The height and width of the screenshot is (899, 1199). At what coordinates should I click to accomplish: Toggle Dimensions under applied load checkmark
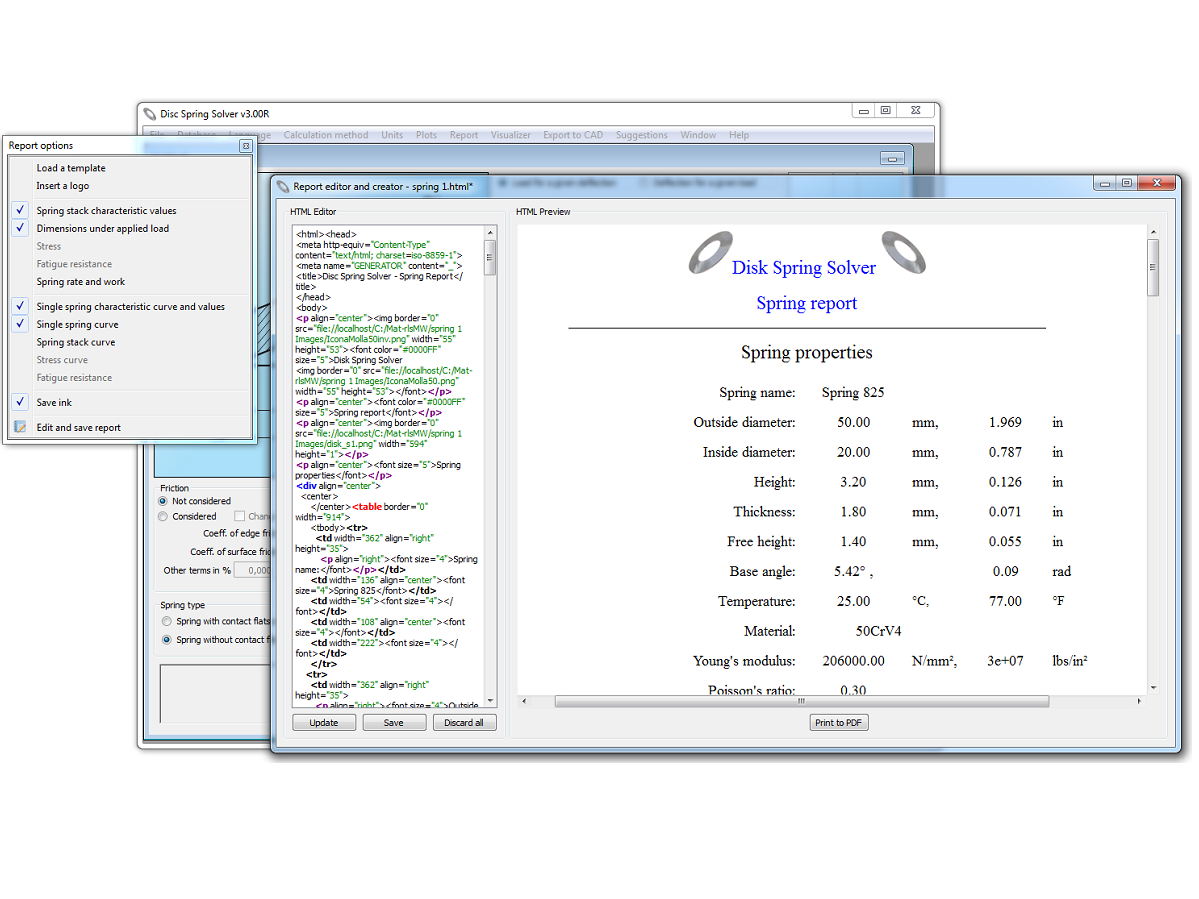point(21,228)
